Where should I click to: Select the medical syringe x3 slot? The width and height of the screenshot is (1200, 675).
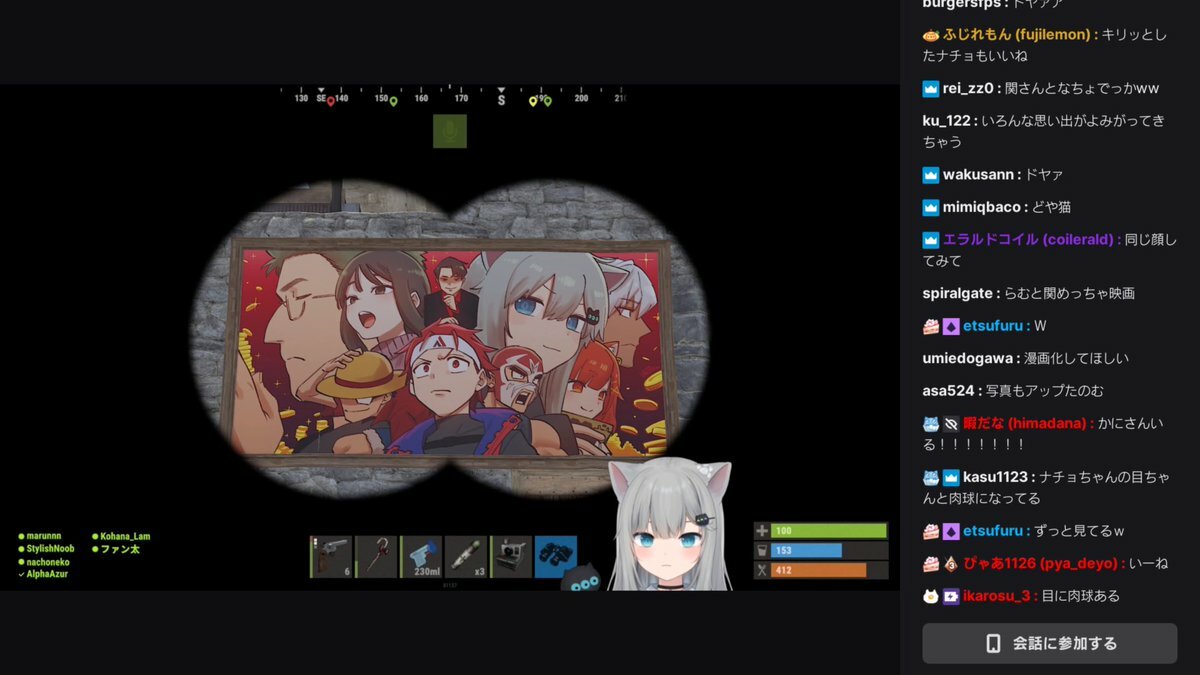pos(466,556)
